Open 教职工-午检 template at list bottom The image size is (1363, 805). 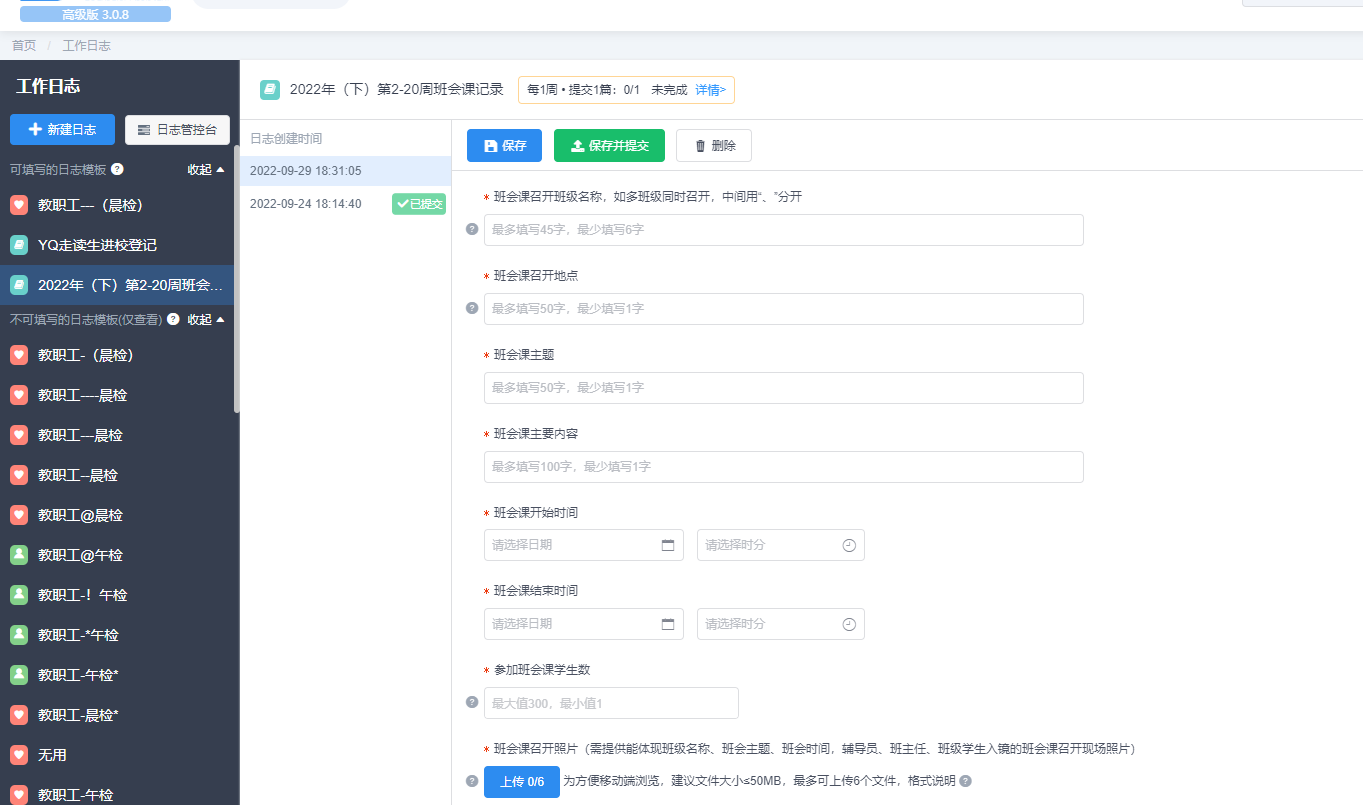(x=117, y=794)
